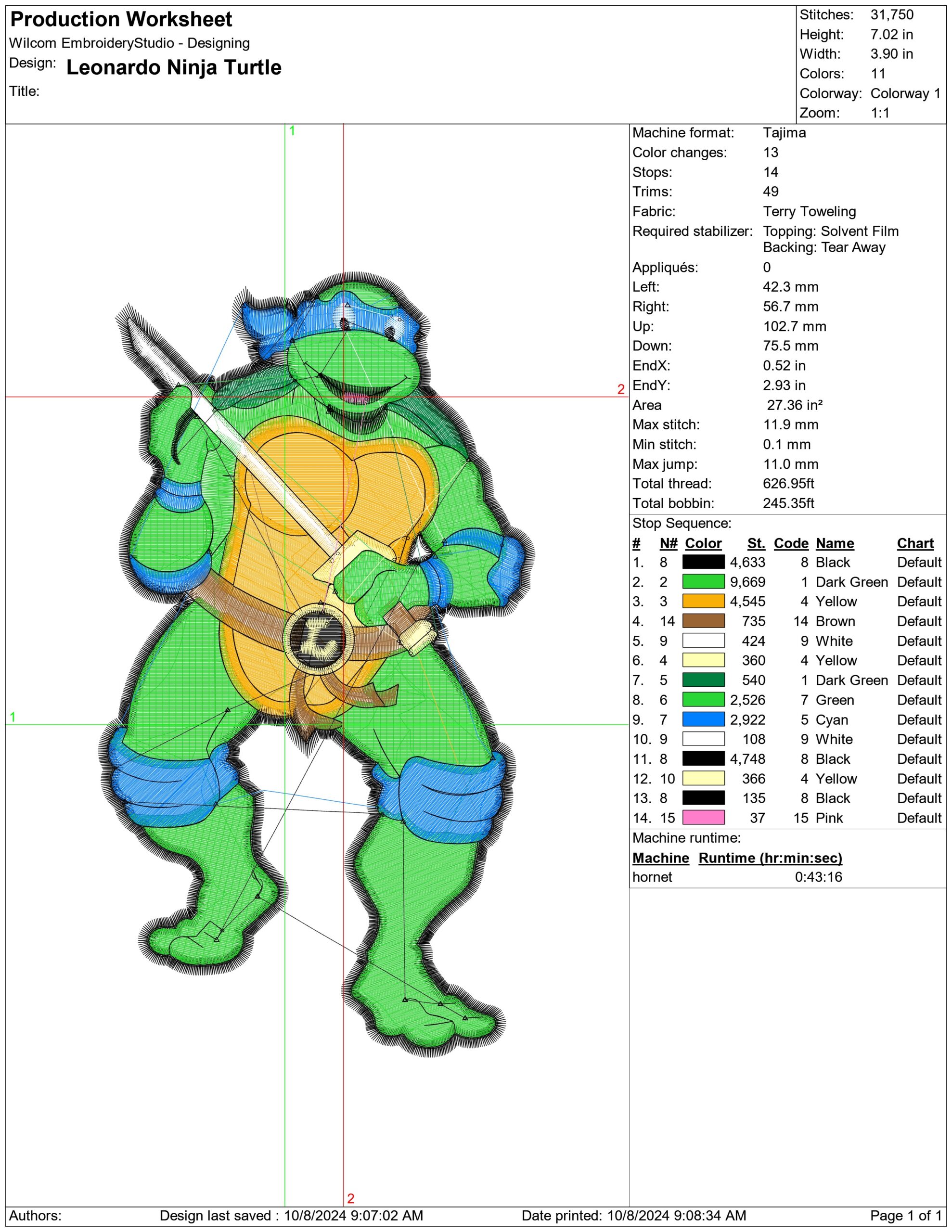Click the orange-yellow swatch in stop 3
Viewport: 952px width, 1232px height.
click(x=703, y=602)
